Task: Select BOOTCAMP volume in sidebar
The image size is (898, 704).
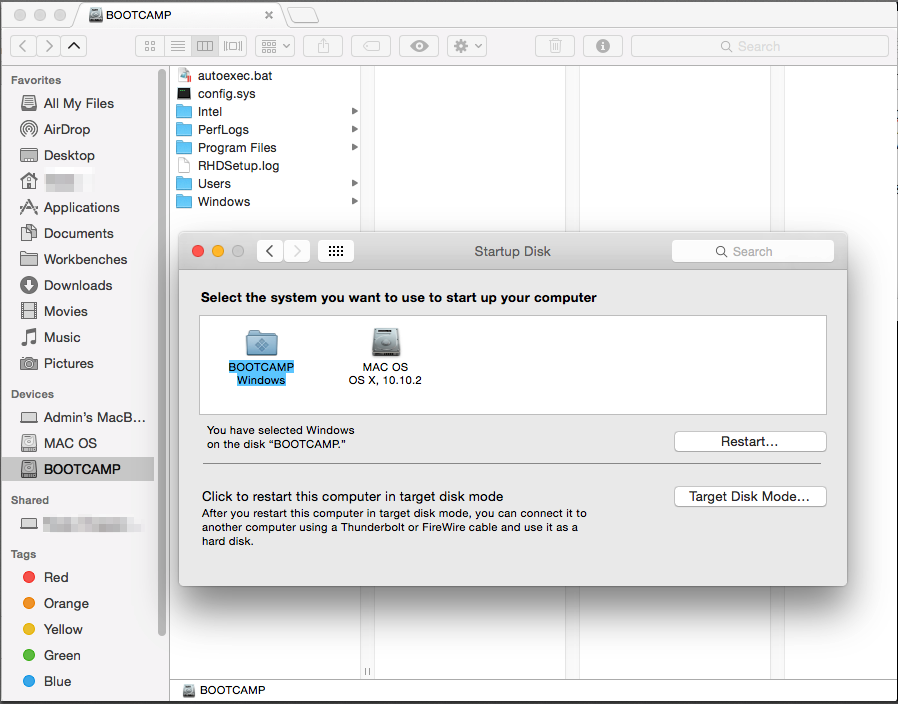Action: click(x=78, y=469)
